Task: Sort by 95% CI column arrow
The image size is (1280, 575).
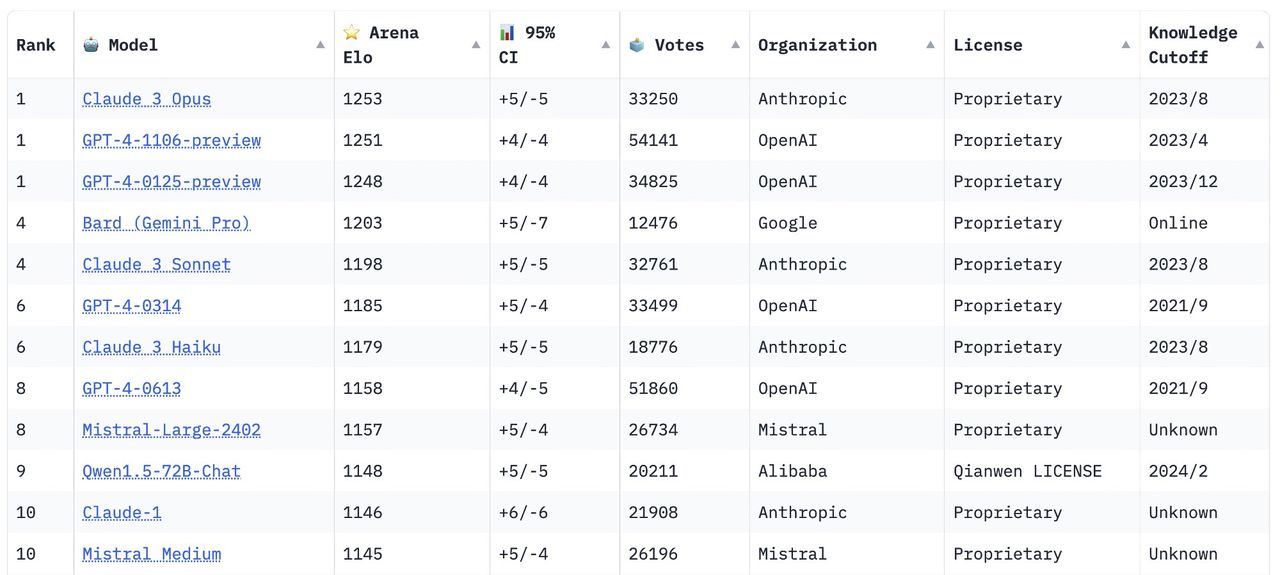Action: [606, 45]
